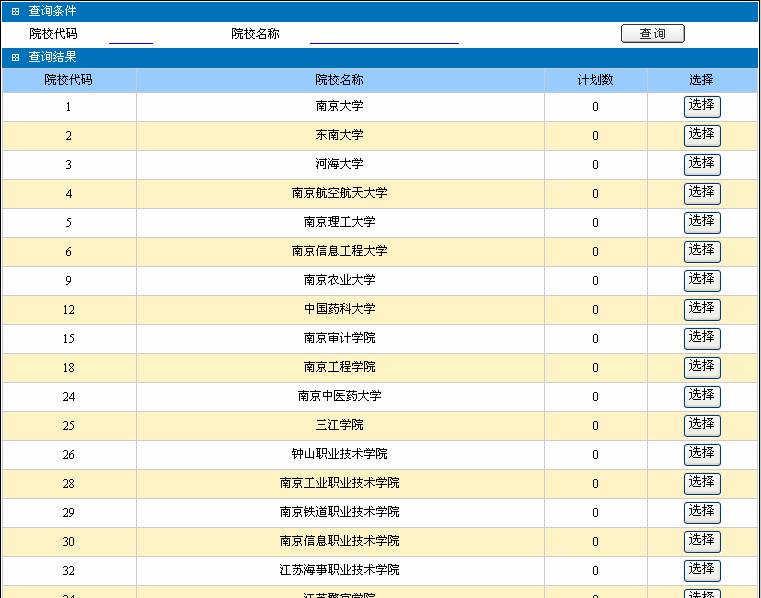The height and width of the screenshot is (598, 761).
Task: Select 南京工程学院 with 选择 button
Action: click(701, 367)
